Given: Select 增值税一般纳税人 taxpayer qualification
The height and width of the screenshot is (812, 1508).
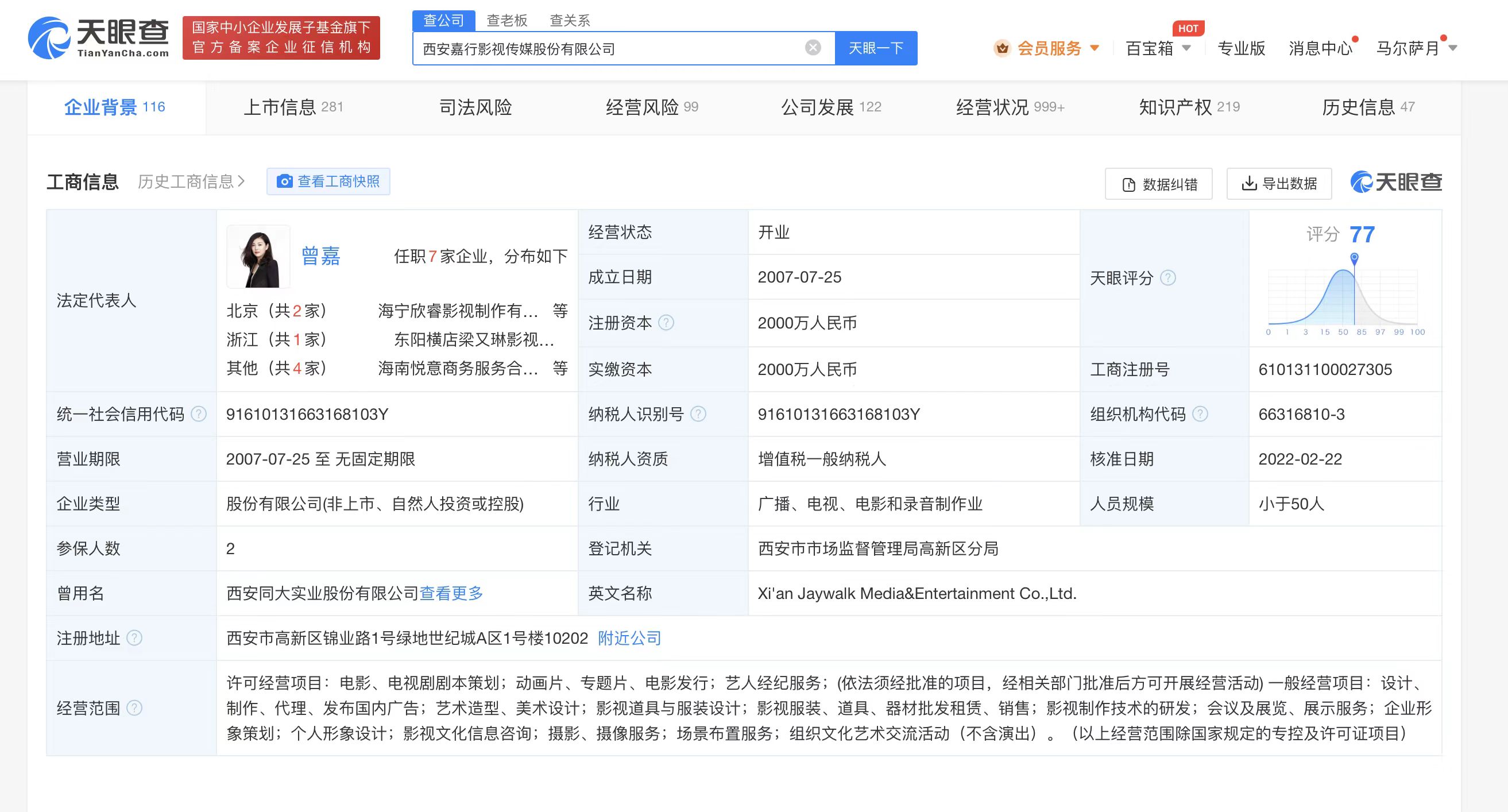Looking at the screenshot, I should (822, 459).
